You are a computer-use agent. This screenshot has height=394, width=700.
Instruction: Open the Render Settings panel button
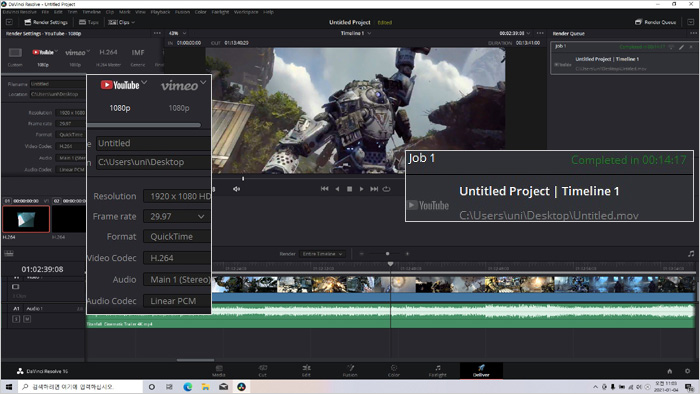point(46,22)
